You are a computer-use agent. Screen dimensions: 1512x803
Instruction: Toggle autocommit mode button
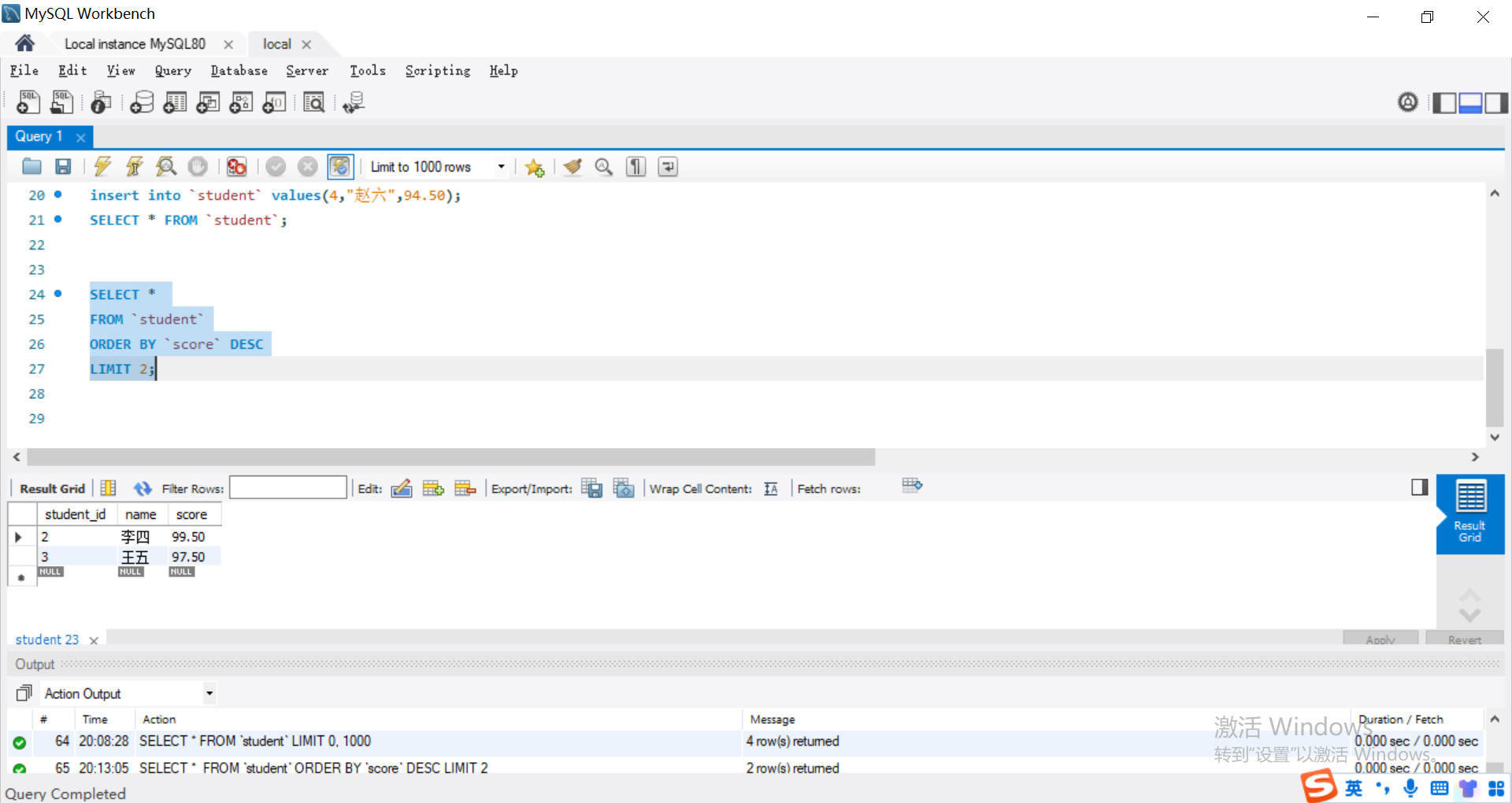[x=340, y=166]
